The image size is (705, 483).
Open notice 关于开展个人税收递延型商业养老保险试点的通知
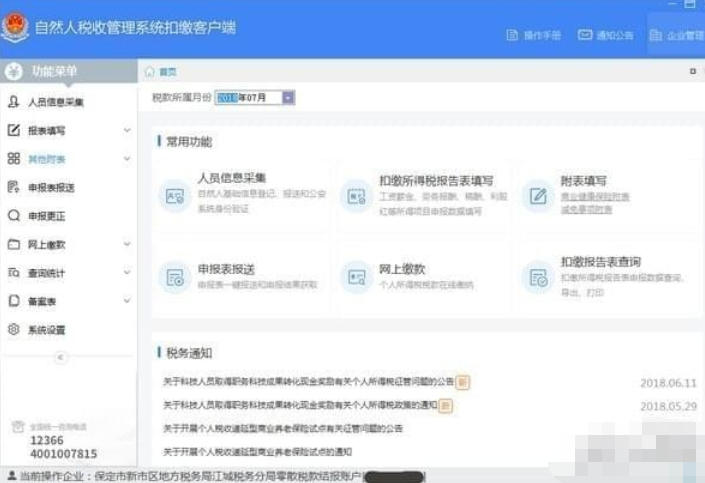pyautogui.click(x=257, y=451)
